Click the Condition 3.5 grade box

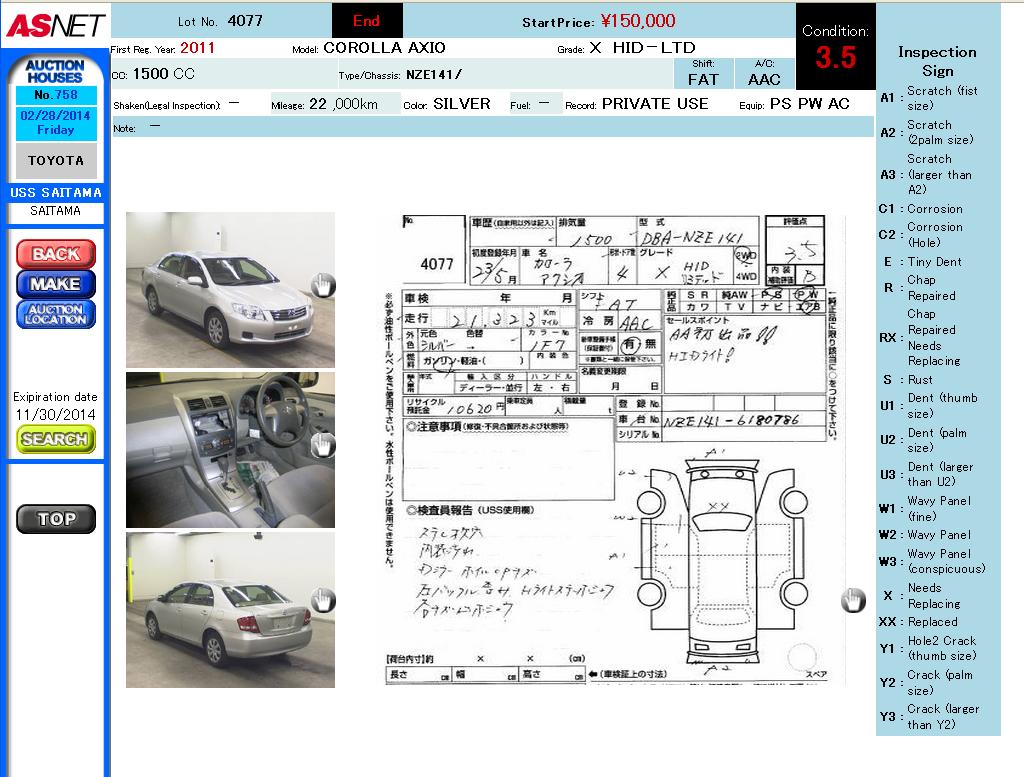[835, 47]
